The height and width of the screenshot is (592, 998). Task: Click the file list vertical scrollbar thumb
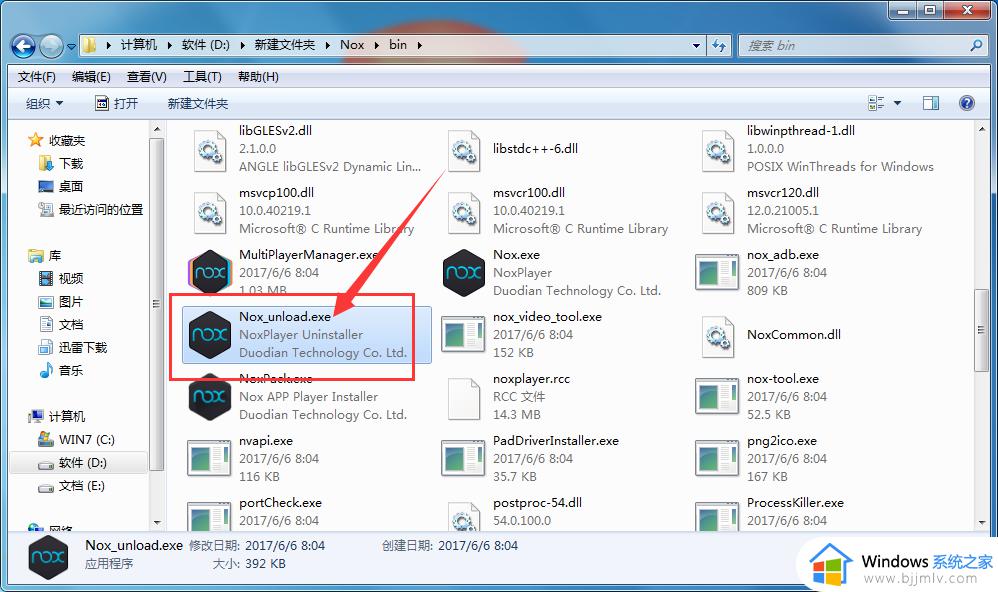(x=981, y=330)
